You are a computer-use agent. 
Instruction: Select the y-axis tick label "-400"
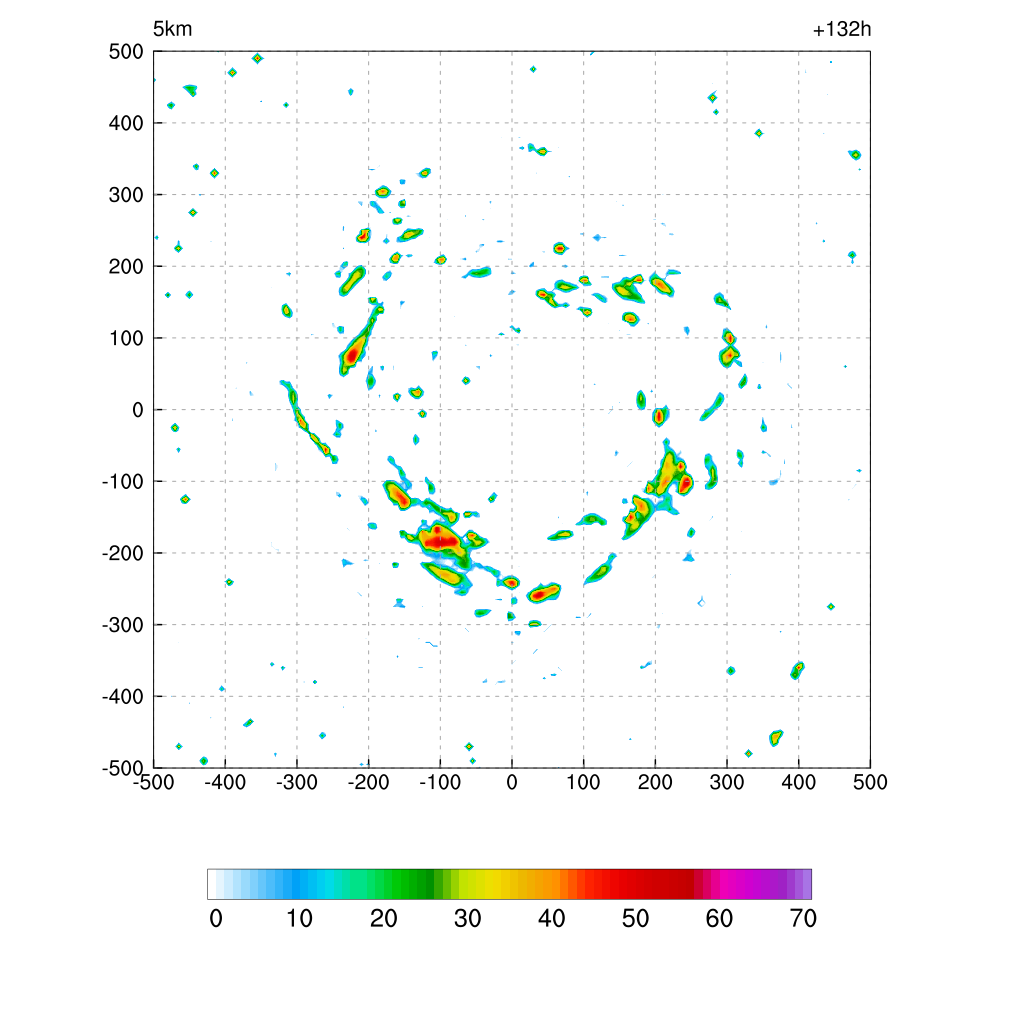(x=123, y=697)
